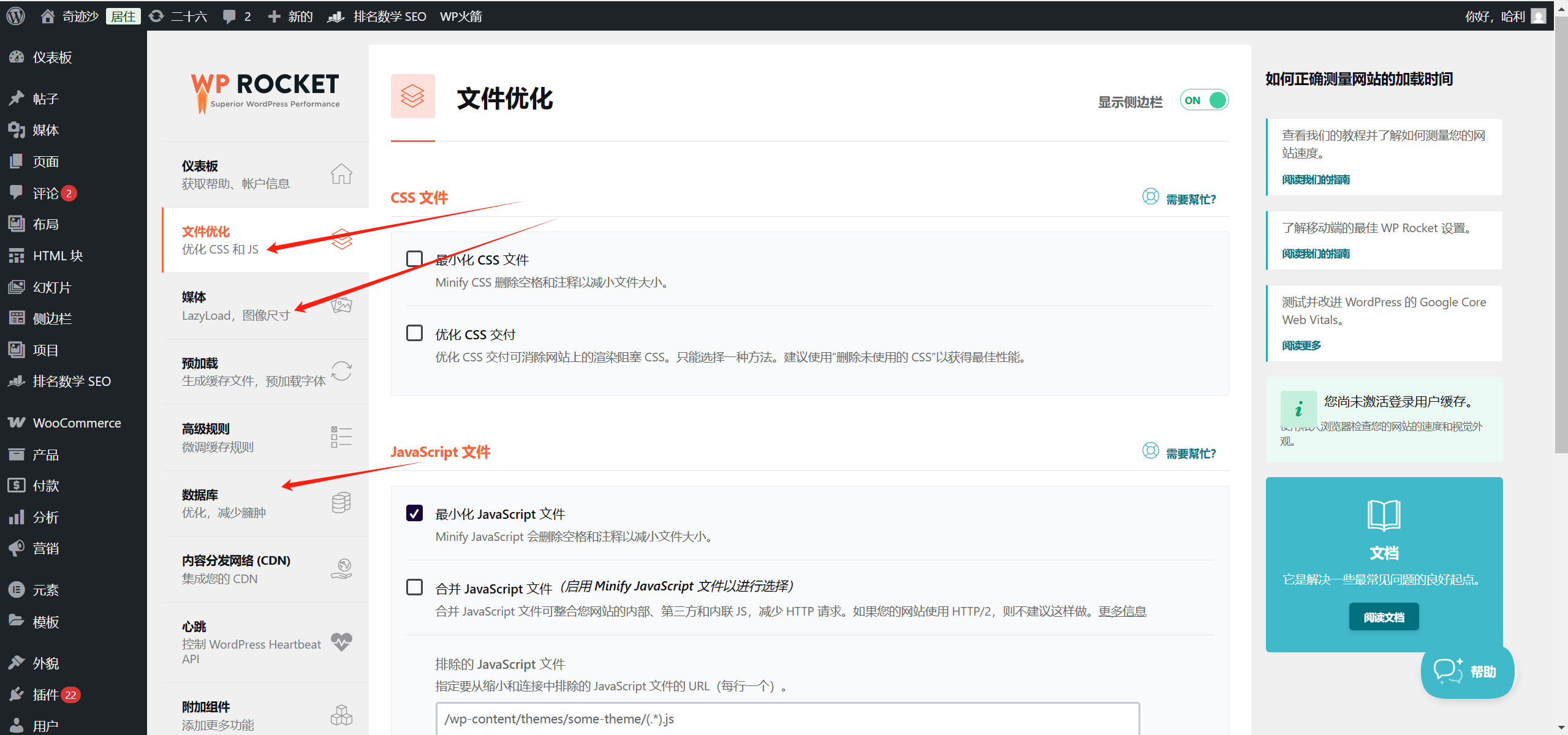Click the CDN hand icon

coord(342,568)
